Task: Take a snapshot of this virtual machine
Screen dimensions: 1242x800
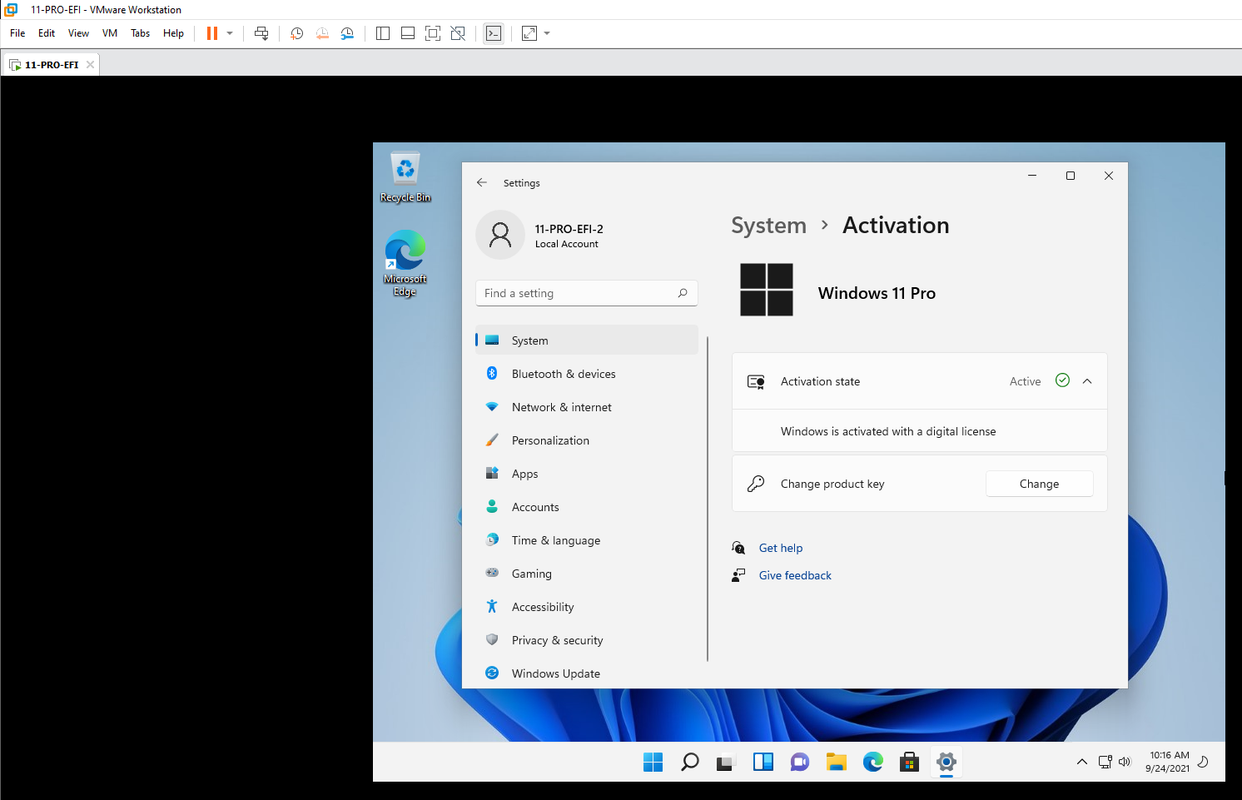Action: point(297,33)
